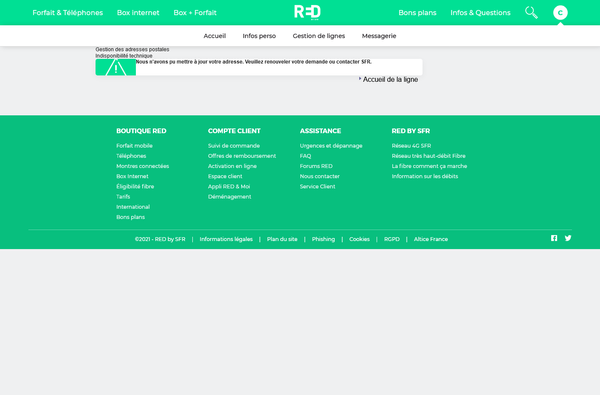This screenshot has width=600, height=395.
Task: Open Téléphones footer link
Action: (131, 156)
